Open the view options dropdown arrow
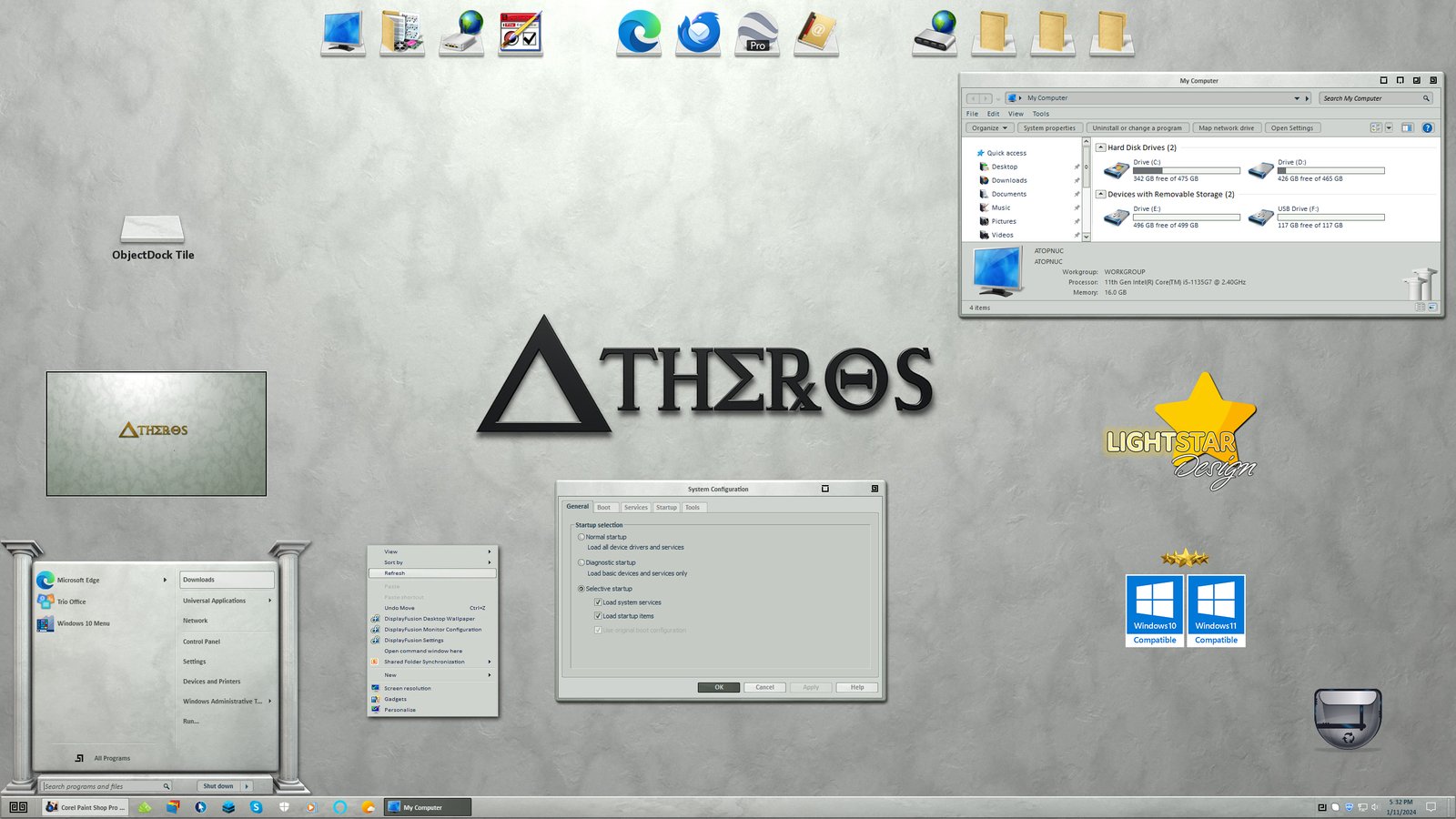 pyautogui.click(x=1389, y=128)
